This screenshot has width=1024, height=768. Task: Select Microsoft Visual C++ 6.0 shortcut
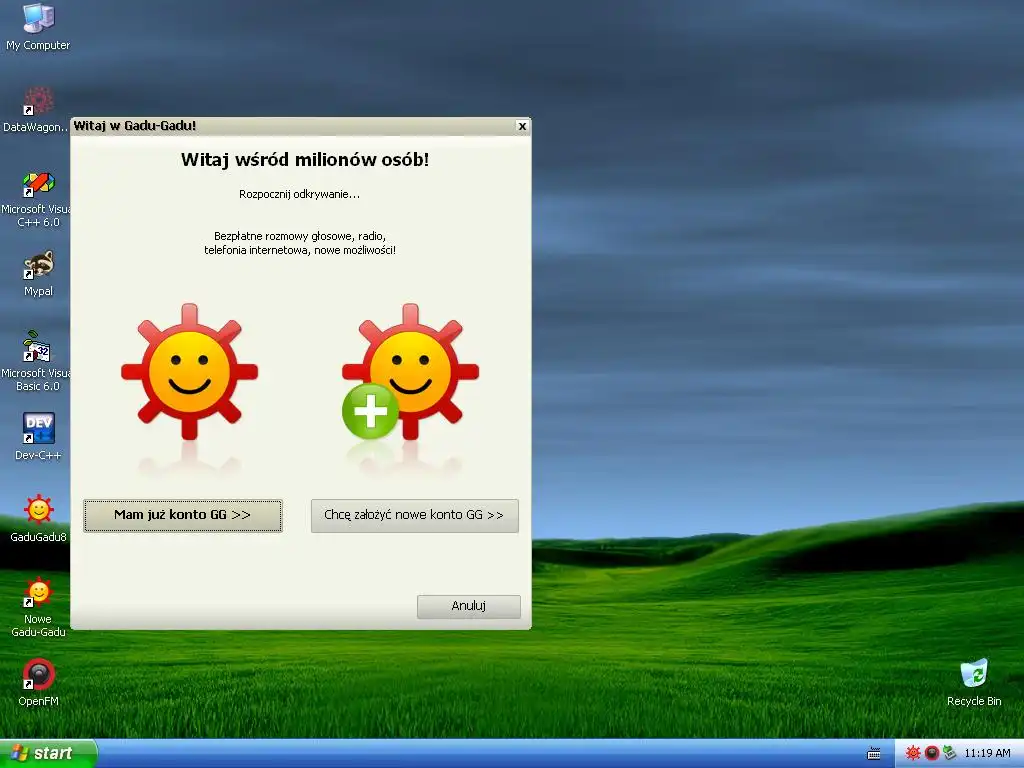coord(37,199)
